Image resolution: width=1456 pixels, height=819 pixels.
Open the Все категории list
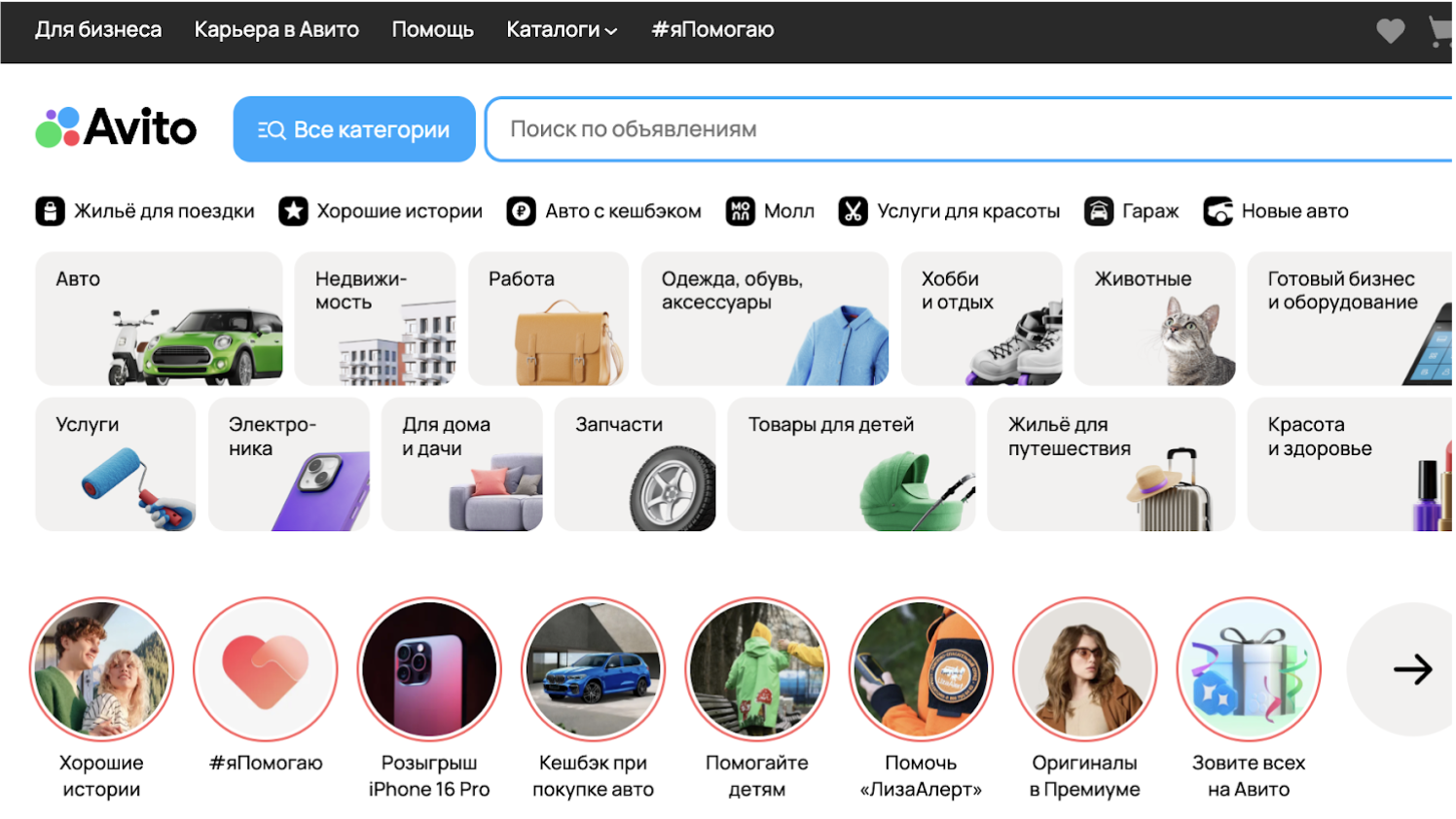pos(354,129)
